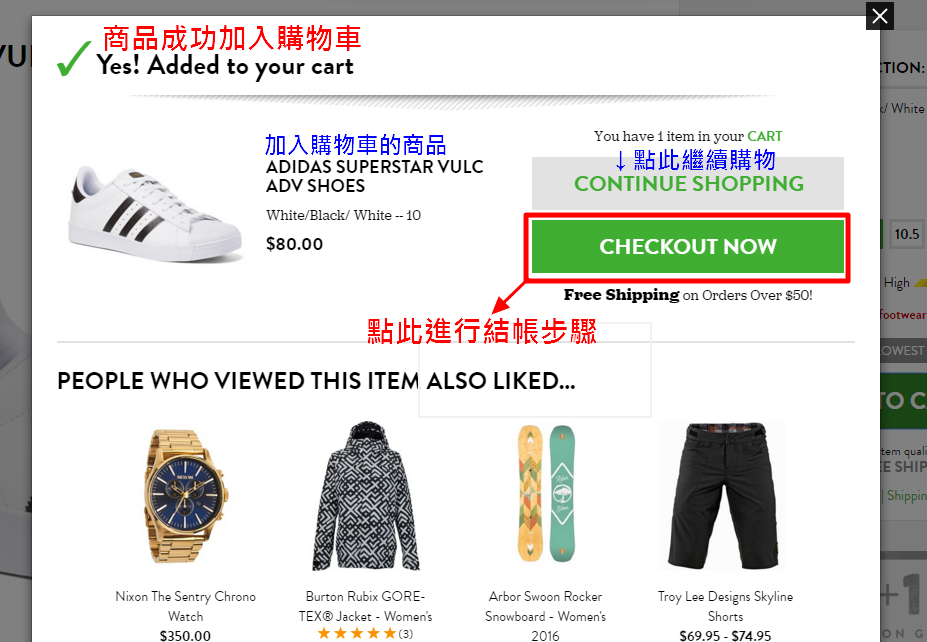Click the Adidas Superstar shoe image

point(156,215)
